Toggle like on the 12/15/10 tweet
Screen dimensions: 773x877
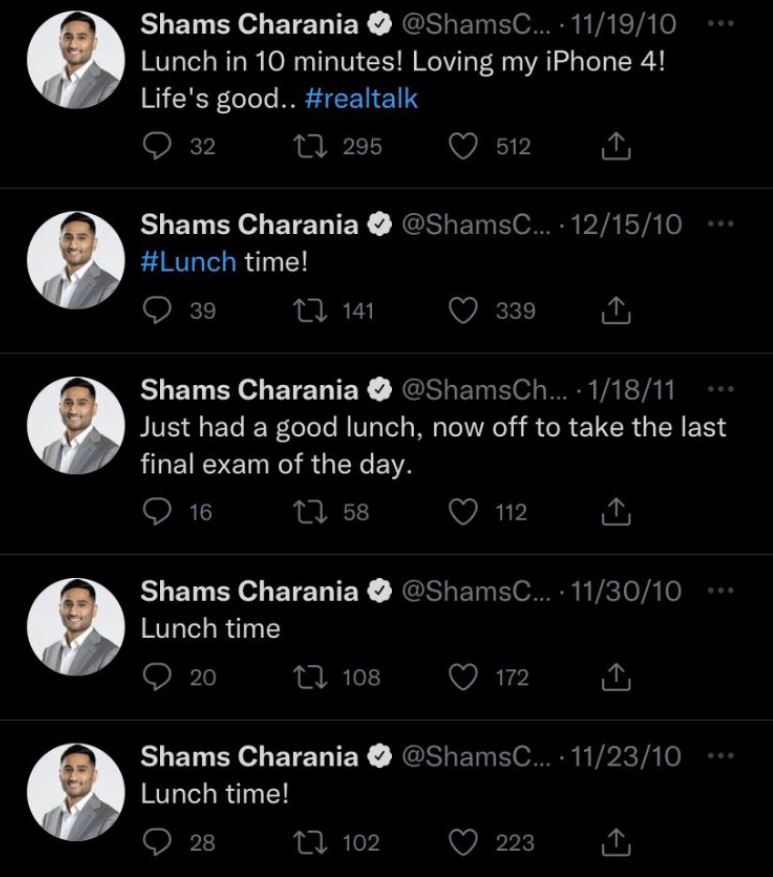point(463,310)
